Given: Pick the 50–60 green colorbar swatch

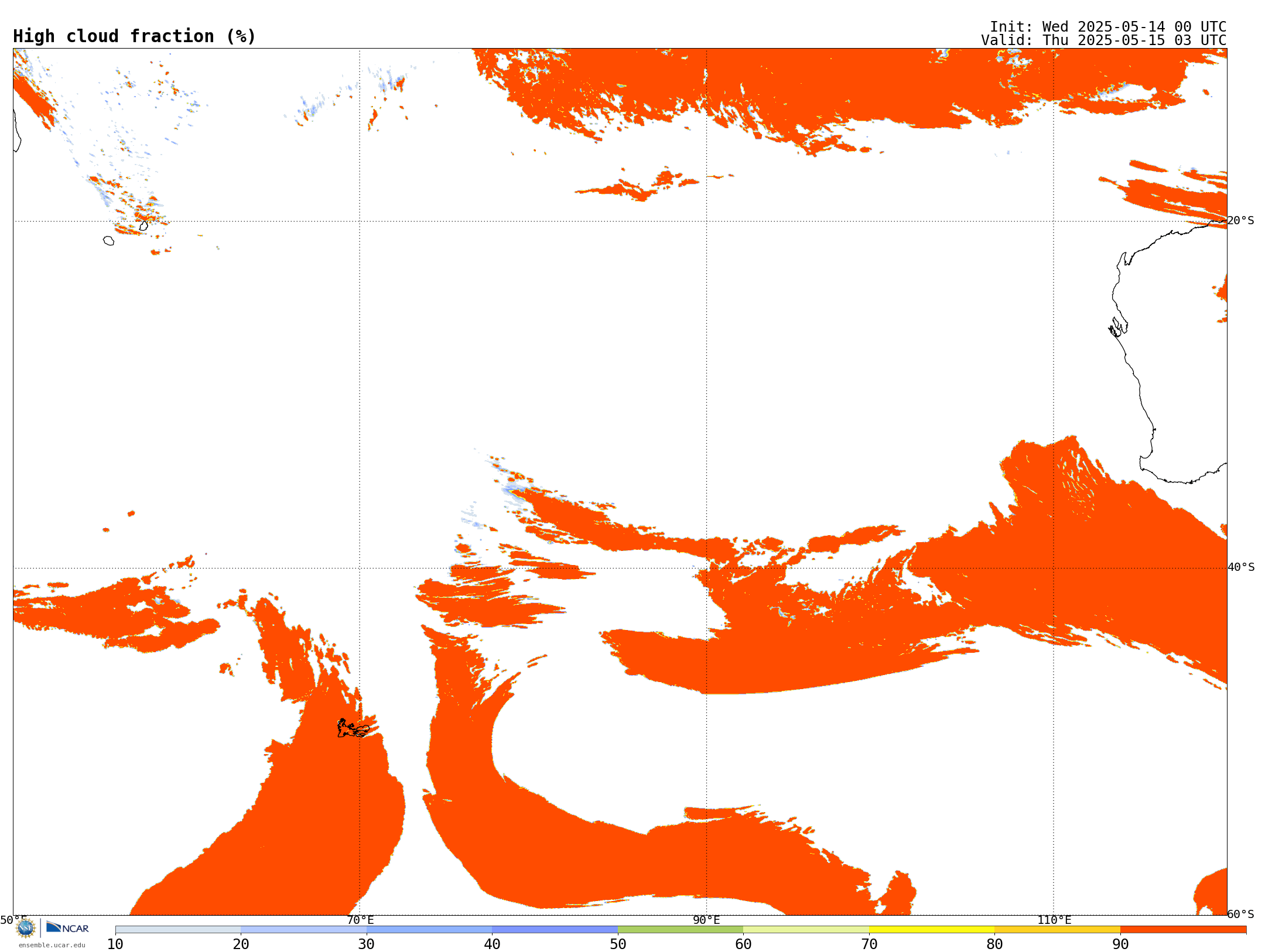Looking at the screenshot, I should point(681,930).
